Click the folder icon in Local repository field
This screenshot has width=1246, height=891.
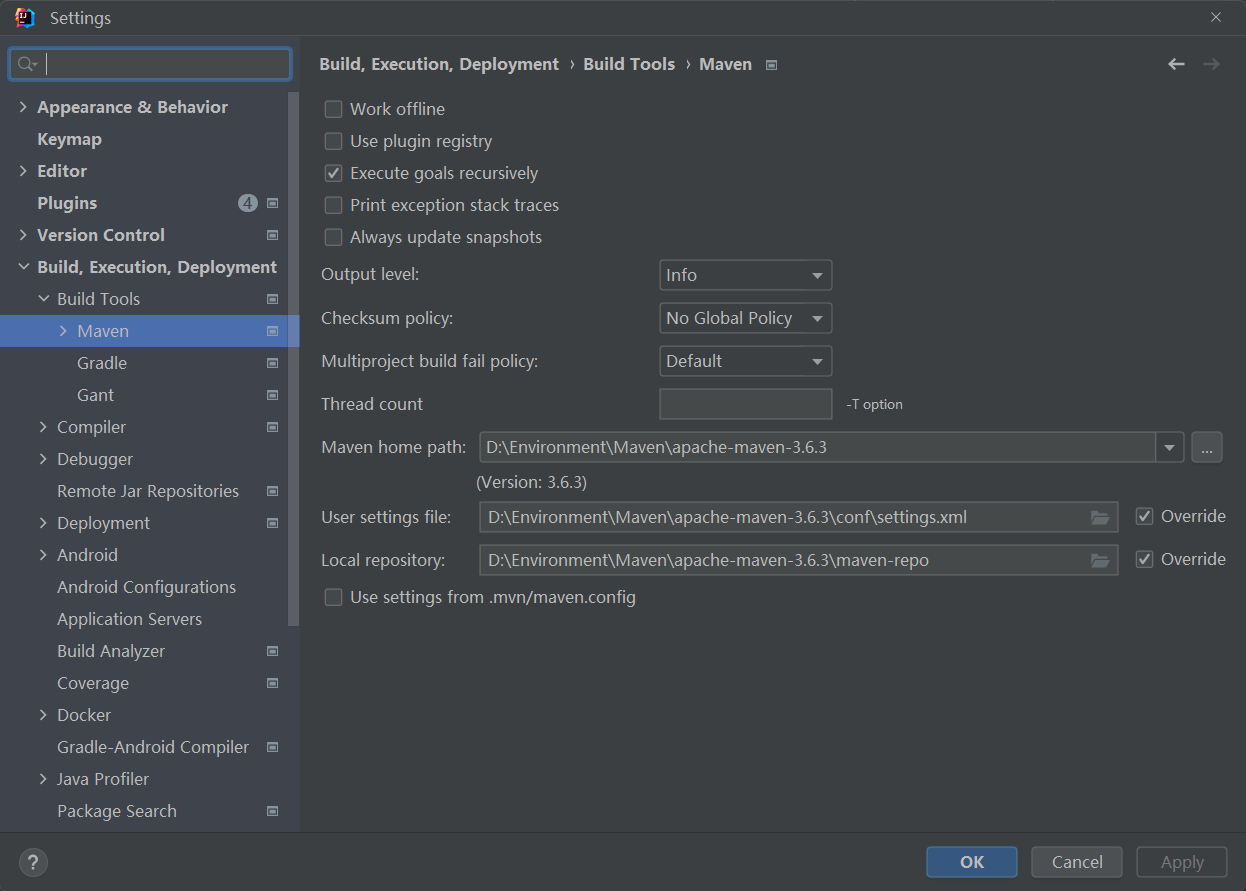point(1100,560)
